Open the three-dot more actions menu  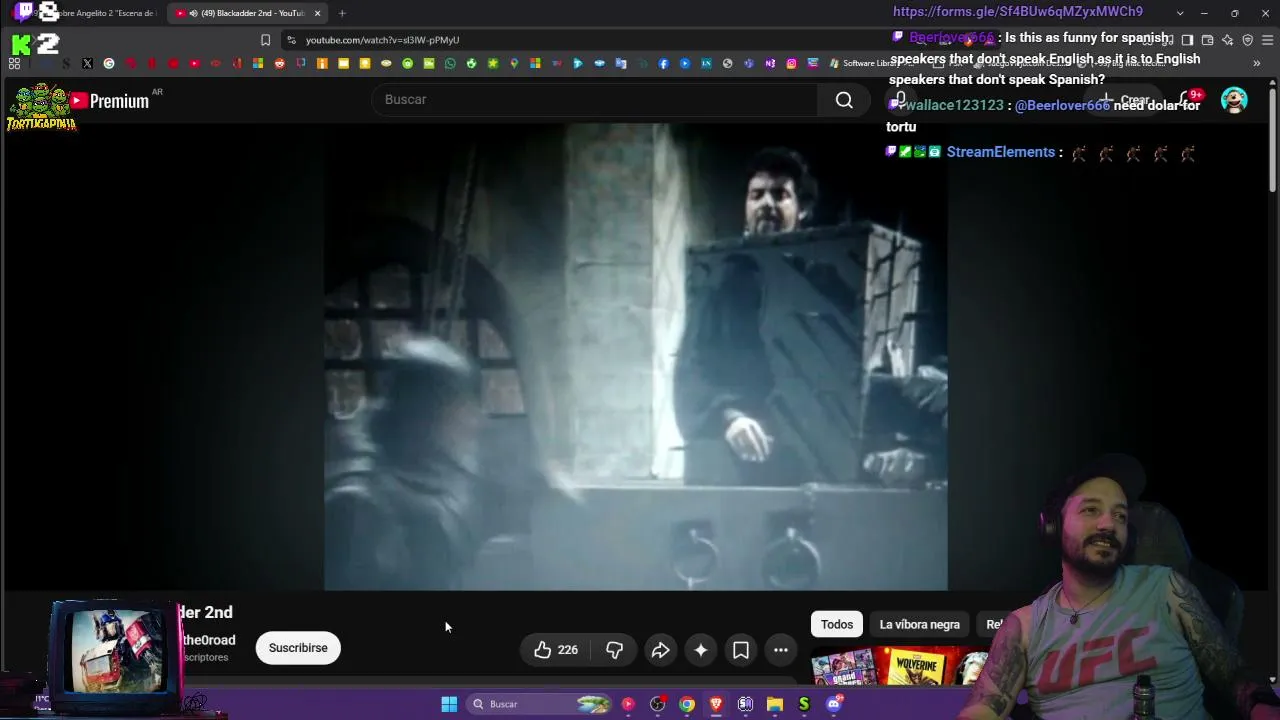click(x=781, y=650)
